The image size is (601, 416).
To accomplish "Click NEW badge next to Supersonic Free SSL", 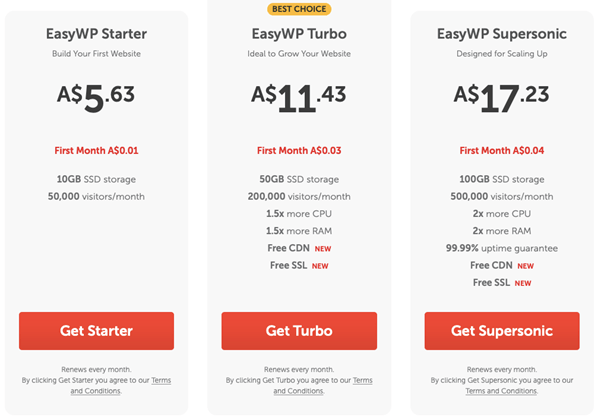I will 523,283.
